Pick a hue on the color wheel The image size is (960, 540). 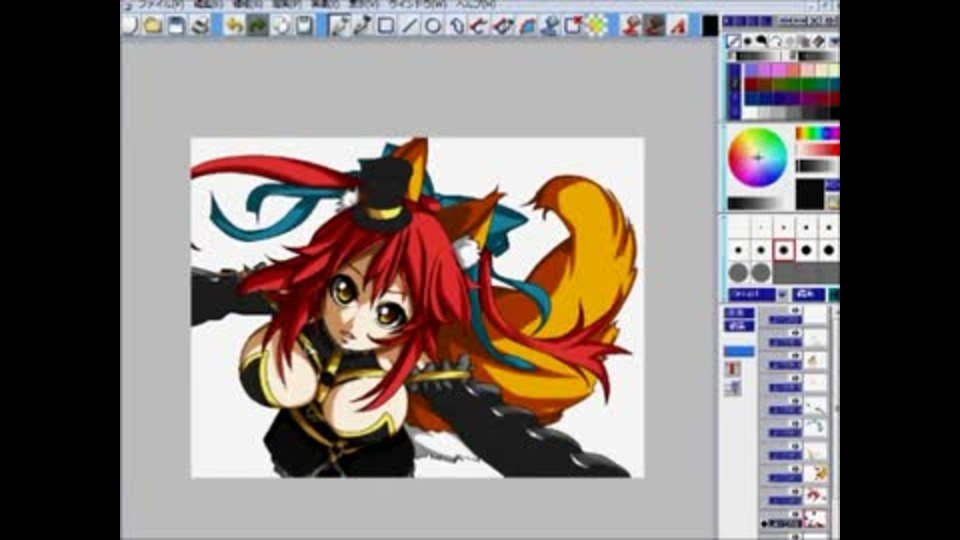point(757,157)
